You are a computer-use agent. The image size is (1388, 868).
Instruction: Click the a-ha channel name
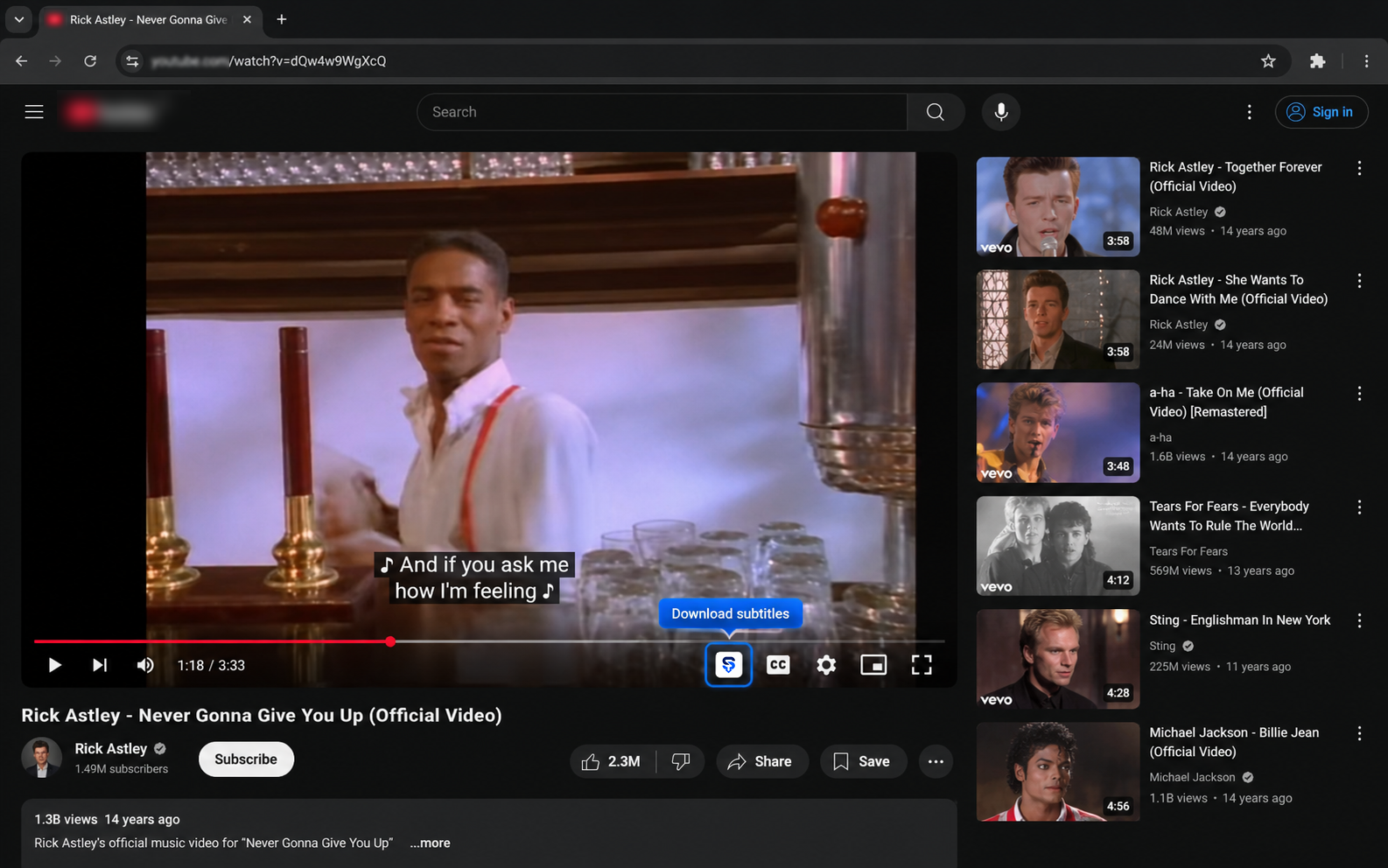point(1160,437)
